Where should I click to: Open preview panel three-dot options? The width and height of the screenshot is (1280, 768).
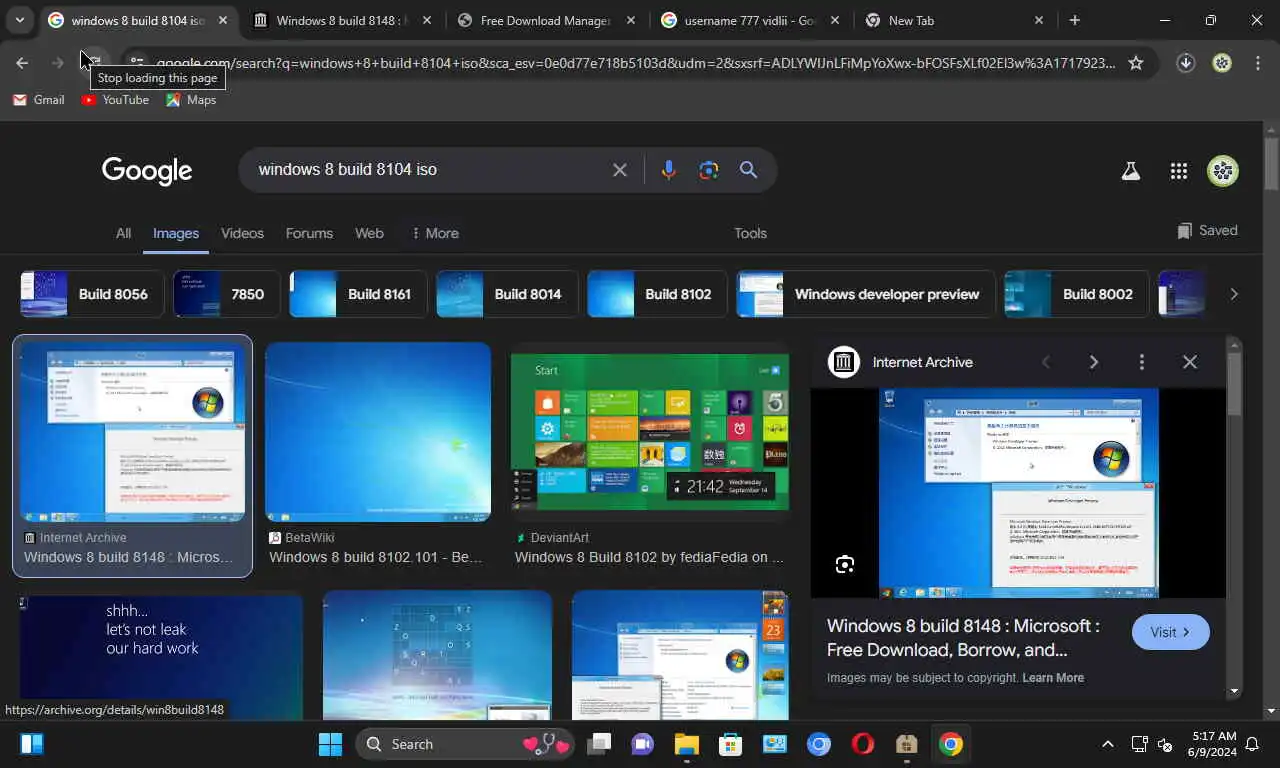pyautogui.click(x=1141, y=362)
